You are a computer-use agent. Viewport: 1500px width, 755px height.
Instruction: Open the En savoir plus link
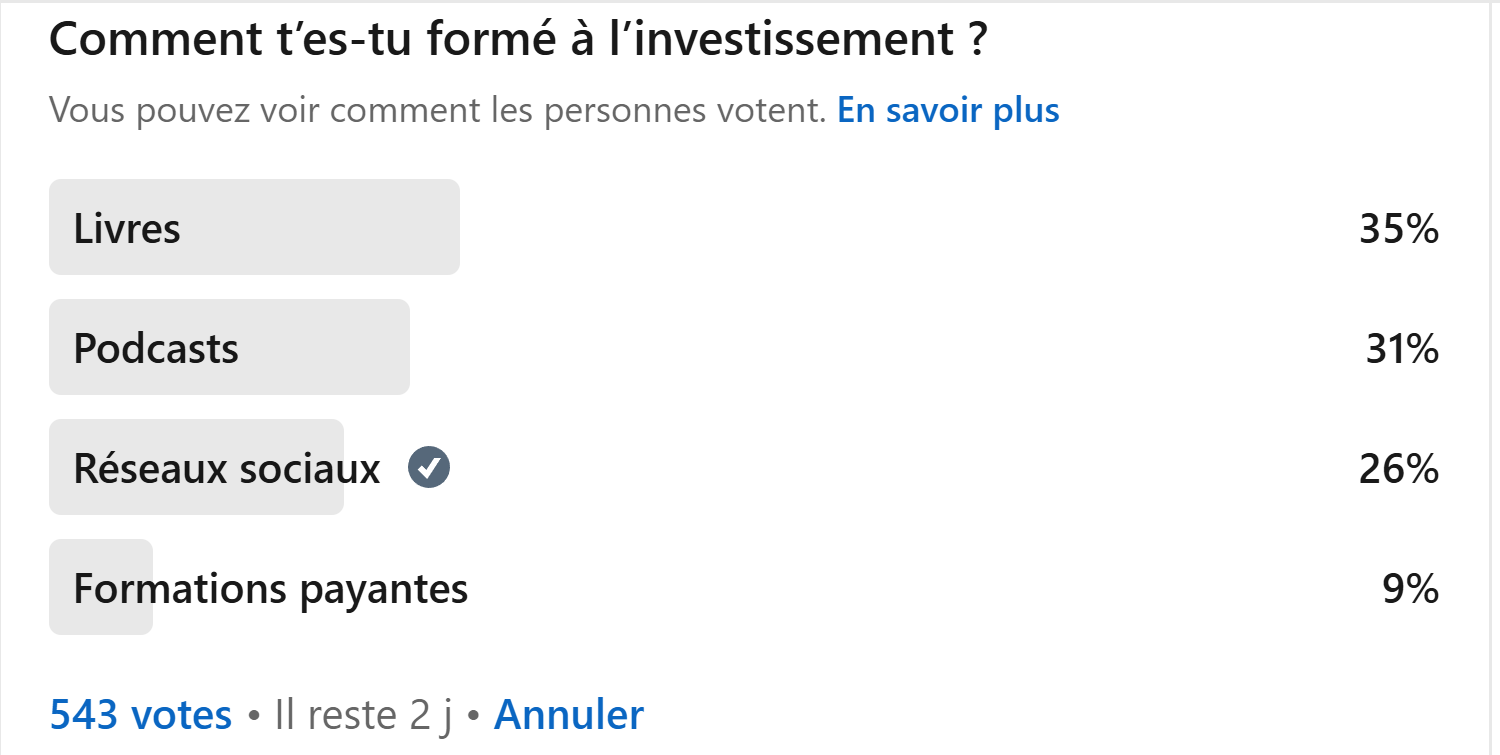948,110
